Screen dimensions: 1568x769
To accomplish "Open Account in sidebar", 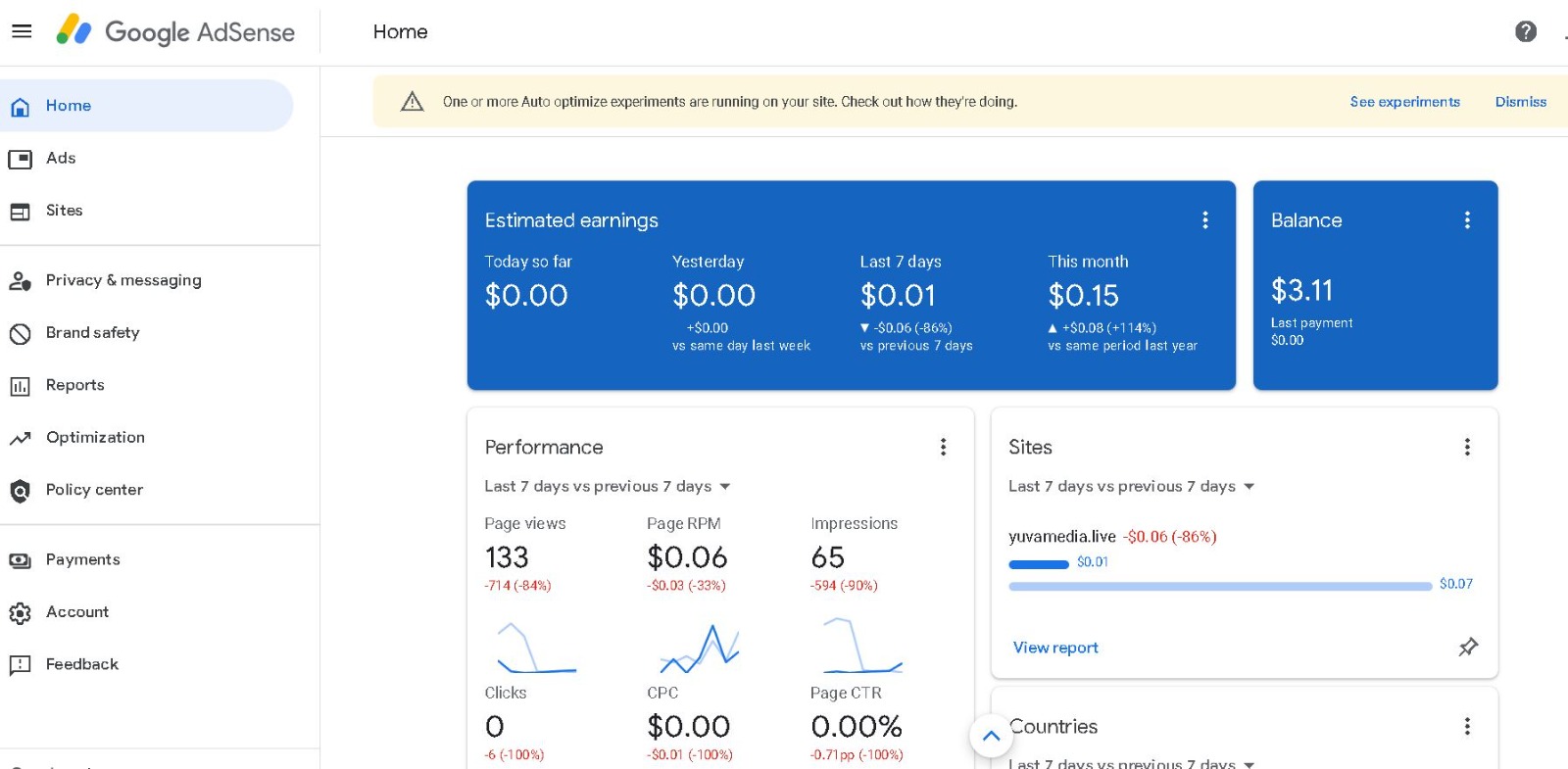I will (x=147, y=612).
